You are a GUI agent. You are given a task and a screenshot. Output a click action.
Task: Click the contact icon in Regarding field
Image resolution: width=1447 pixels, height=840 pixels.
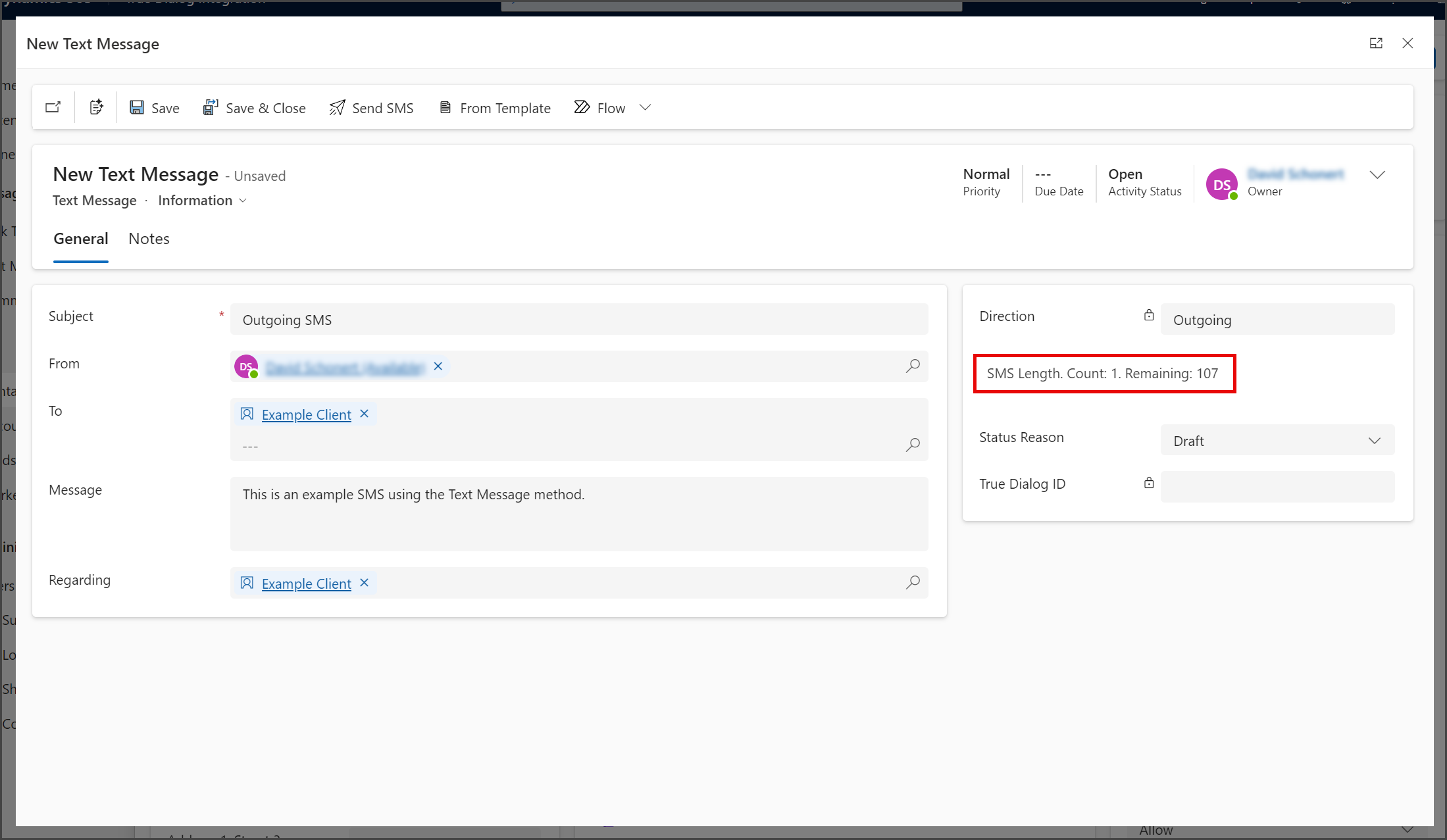247,583
